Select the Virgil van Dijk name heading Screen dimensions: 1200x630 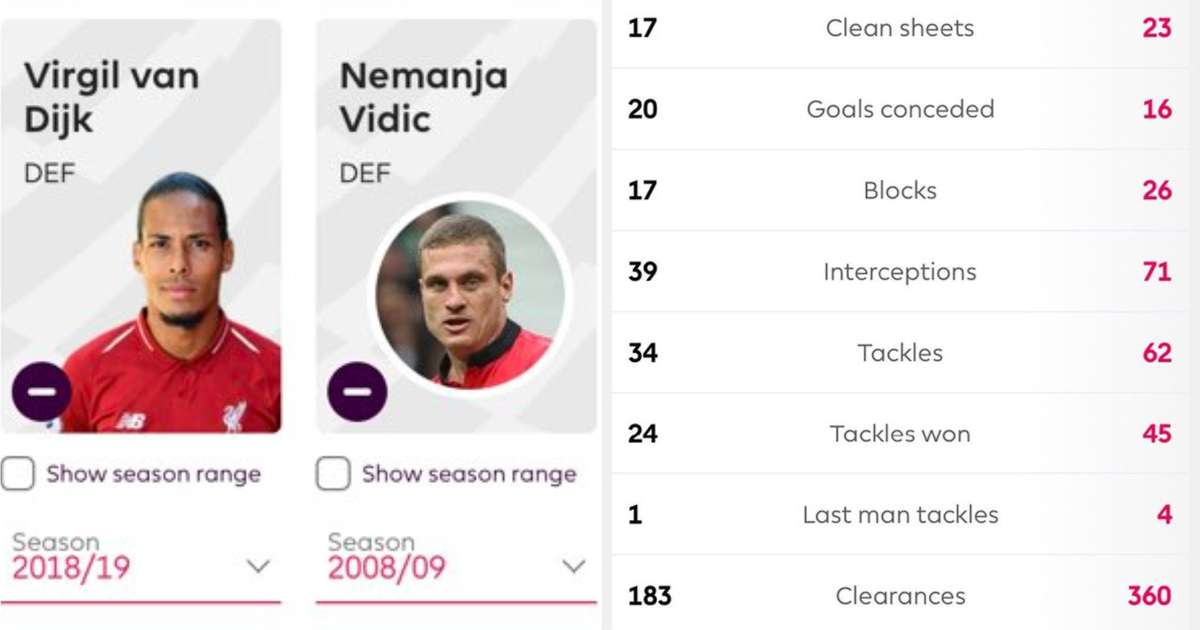click(110, 97)
